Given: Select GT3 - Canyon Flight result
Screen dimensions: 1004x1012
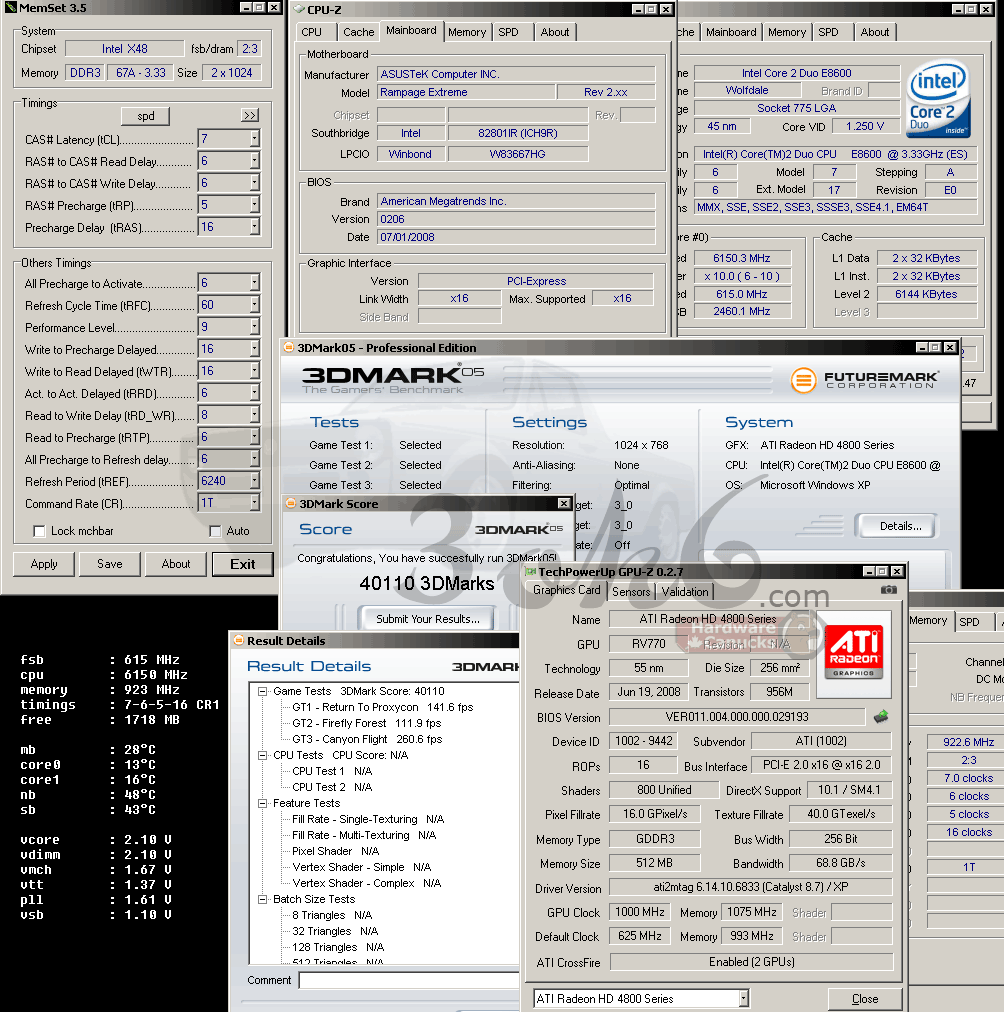Looking at the screenshot, I should point(367,740).
